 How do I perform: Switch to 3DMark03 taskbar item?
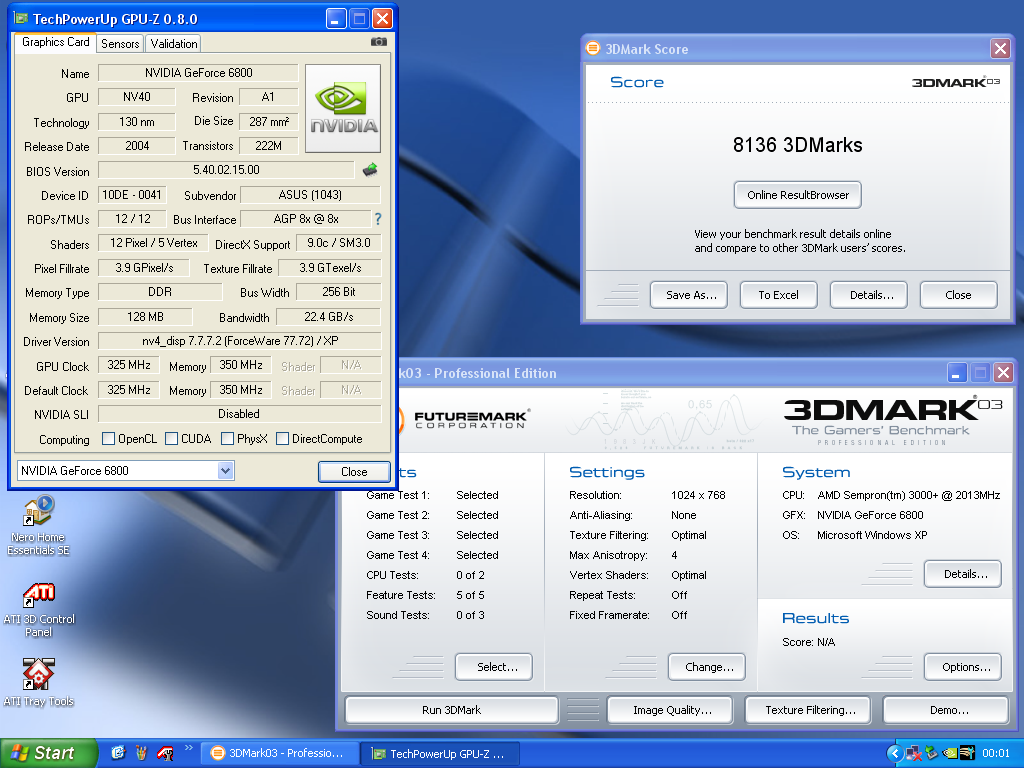[280, 753]
